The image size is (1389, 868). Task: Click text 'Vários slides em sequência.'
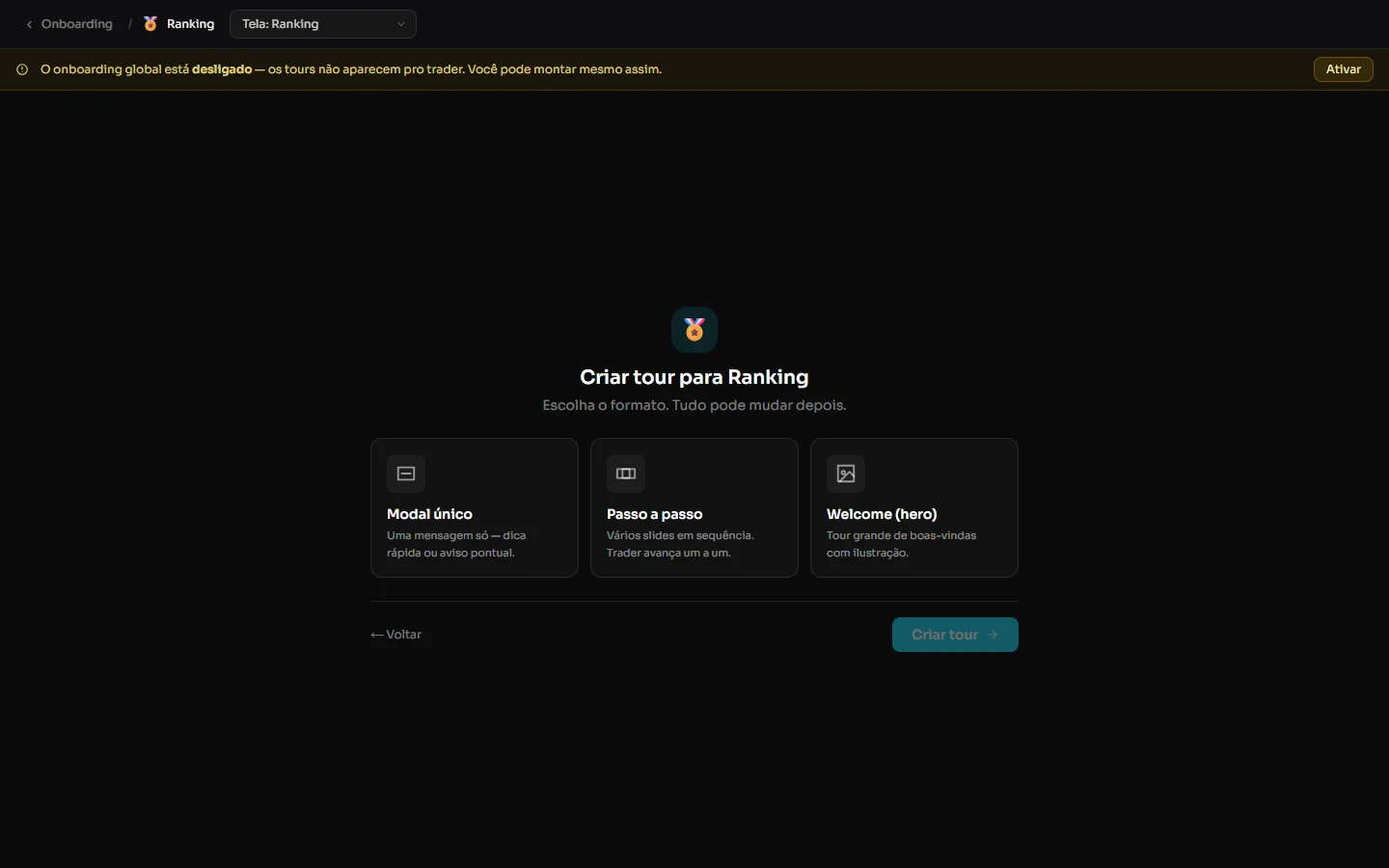point(680,535)
